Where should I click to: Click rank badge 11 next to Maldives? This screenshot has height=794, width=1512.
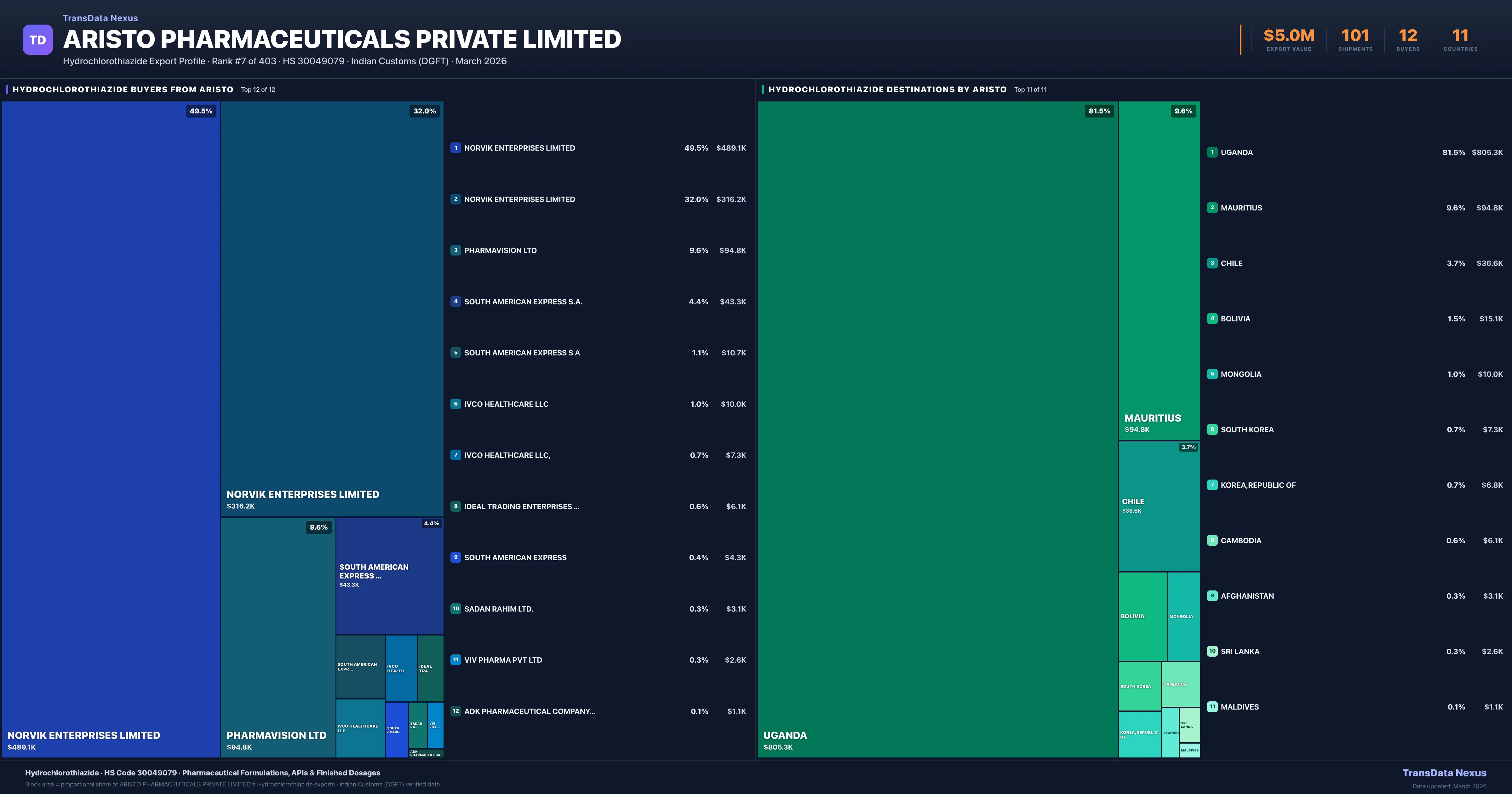1212,707
